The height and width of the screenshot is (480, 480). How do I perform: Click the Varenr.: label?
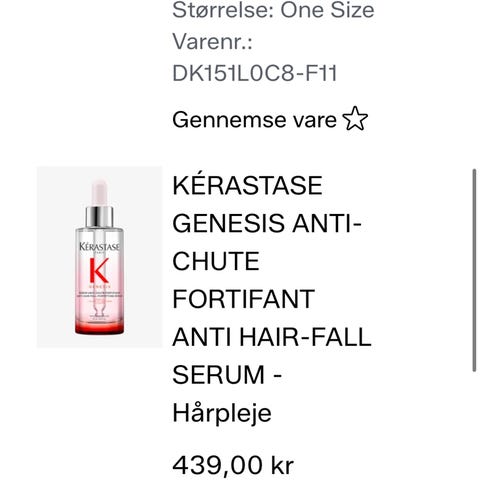[212, 42]
